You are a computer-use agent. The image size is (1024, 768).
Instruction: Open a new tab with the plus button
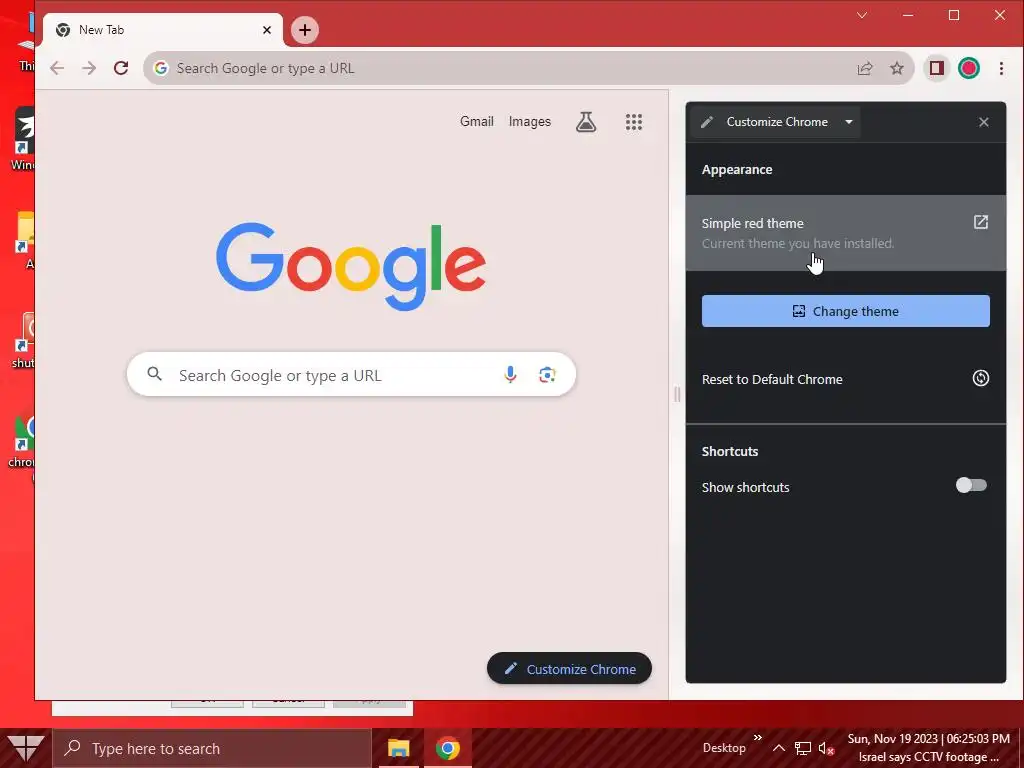tap(304, 30)
